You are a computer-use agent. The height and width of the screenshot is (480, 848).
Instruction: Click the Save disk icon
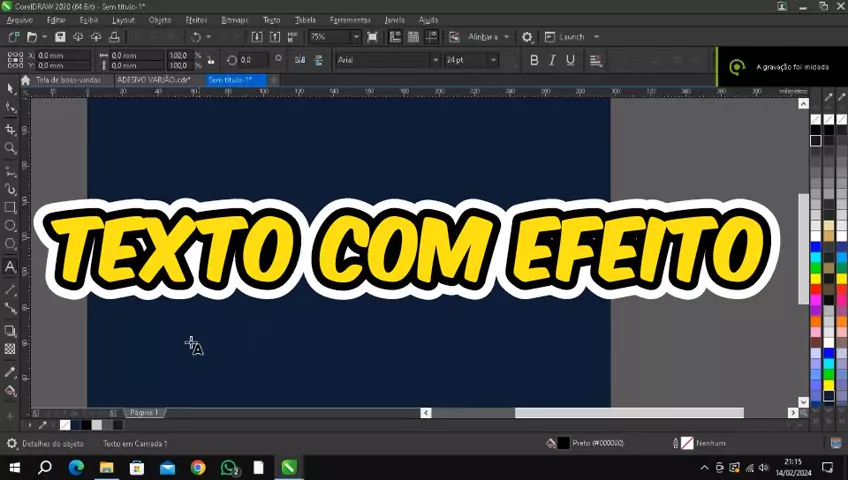60,37
